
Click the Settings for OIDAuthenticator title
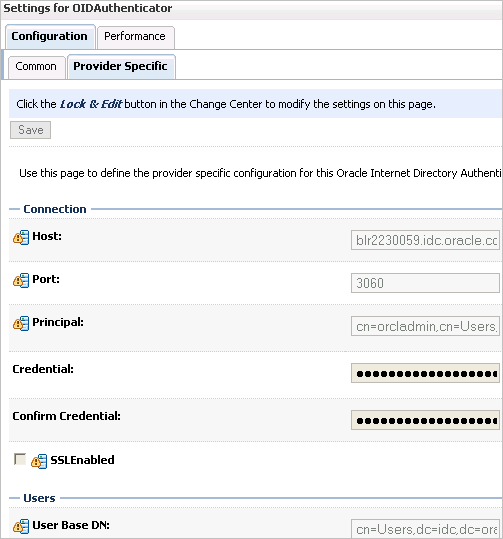tap(88, 8)
